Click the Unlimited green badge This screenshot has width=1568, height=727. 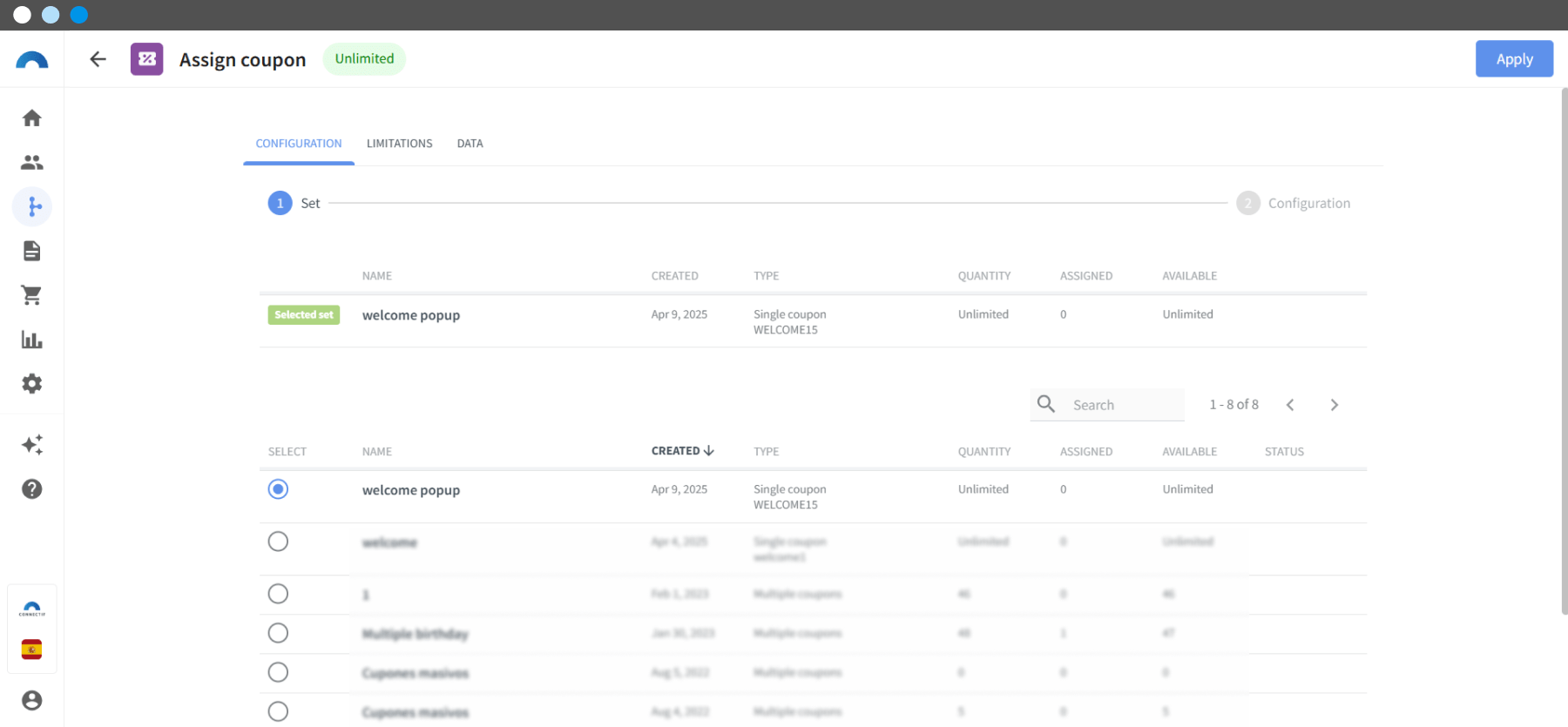tap(364, 58)
